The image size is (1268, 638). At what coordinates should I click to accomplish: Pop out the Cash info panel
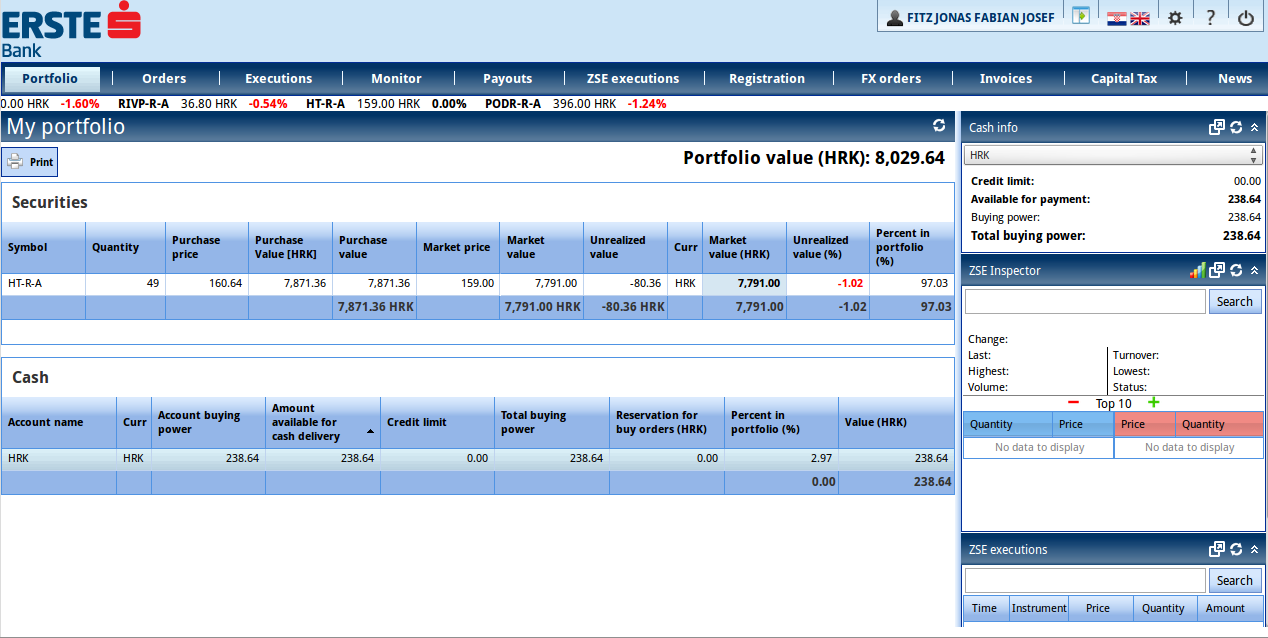click(x=1216, y=127)
